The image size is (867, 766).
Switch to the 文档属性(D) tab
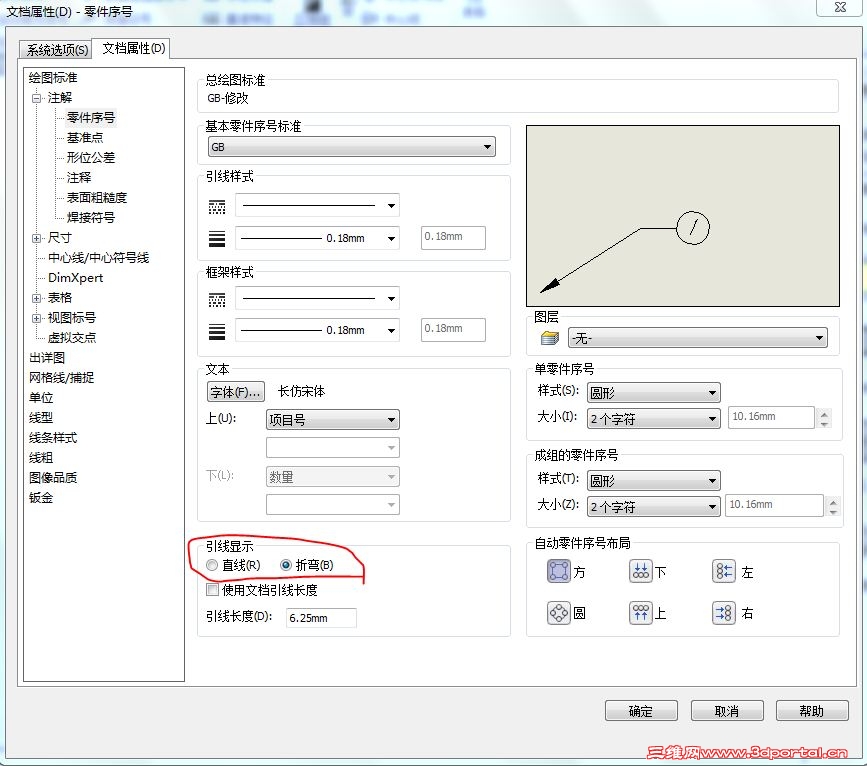(x=133, y=48)
